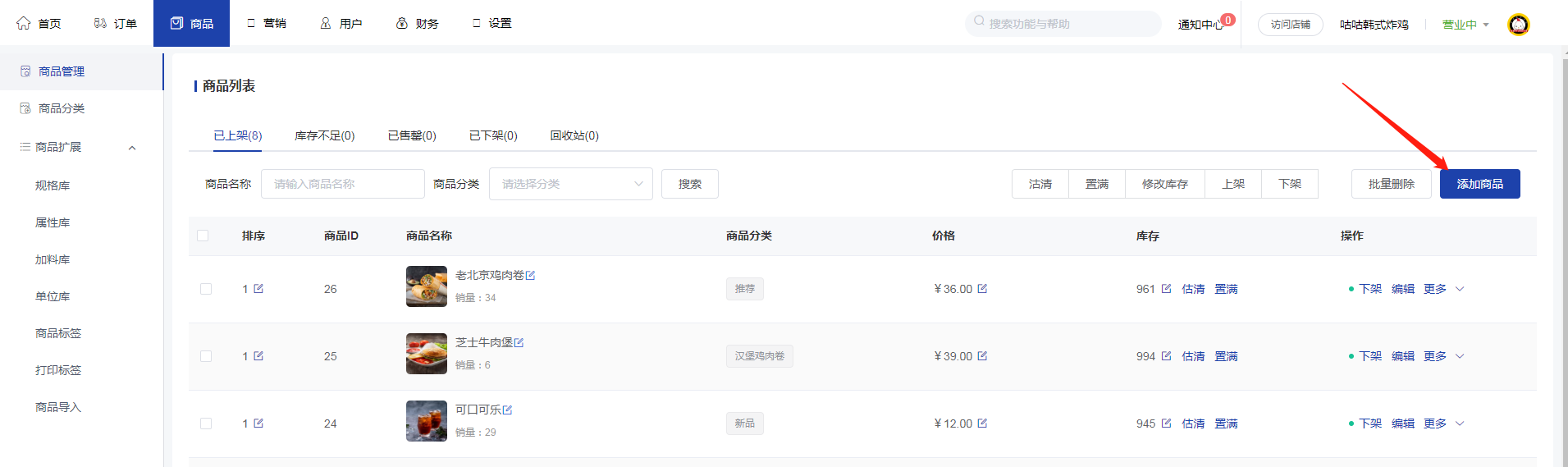
Task: Check the box for 可口可乐 row
Action: [206, 424]
